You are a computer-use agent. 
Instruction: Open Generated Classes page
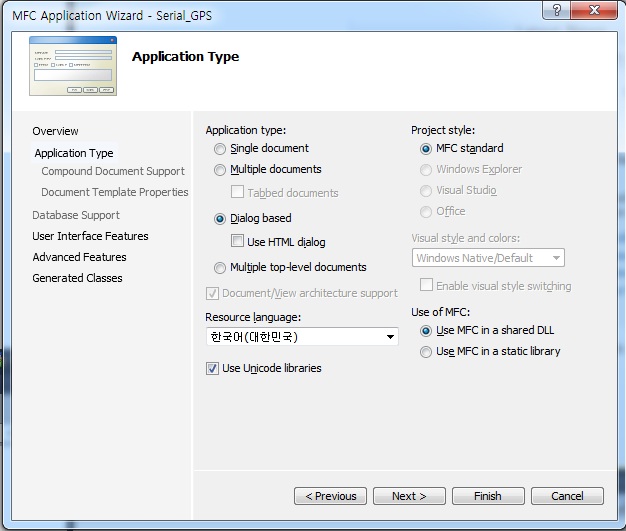pyautogui.click(x=77, y=278)
